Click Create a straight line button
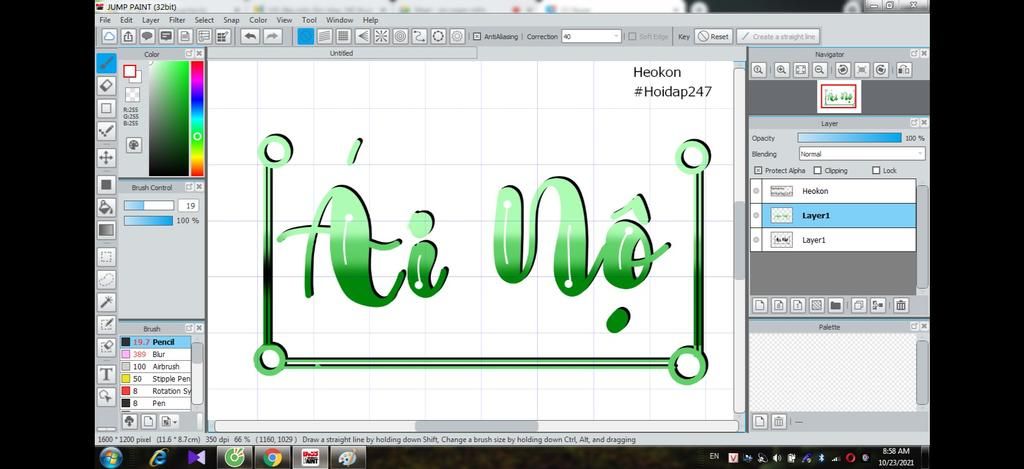The height and width of the screenshot is (469, 1024). click(778, 37)
